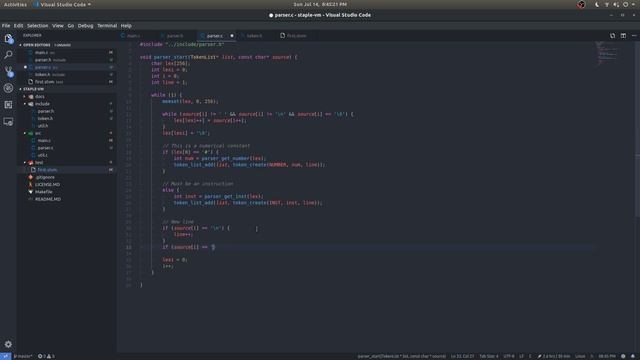Image resolution: width=640 pixels, height=360 pixels.
Task: Toggle night mode moon icon in top bar
Action: (x=597, y=4)
